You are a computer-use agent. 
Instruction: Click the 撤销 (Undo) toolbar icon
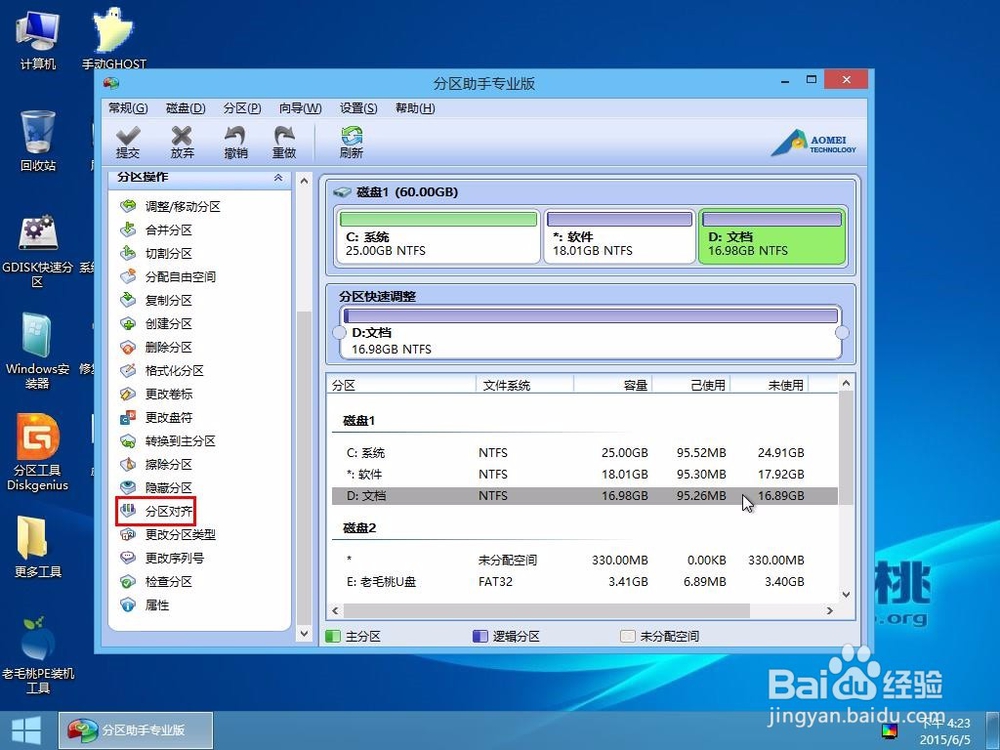236,141
